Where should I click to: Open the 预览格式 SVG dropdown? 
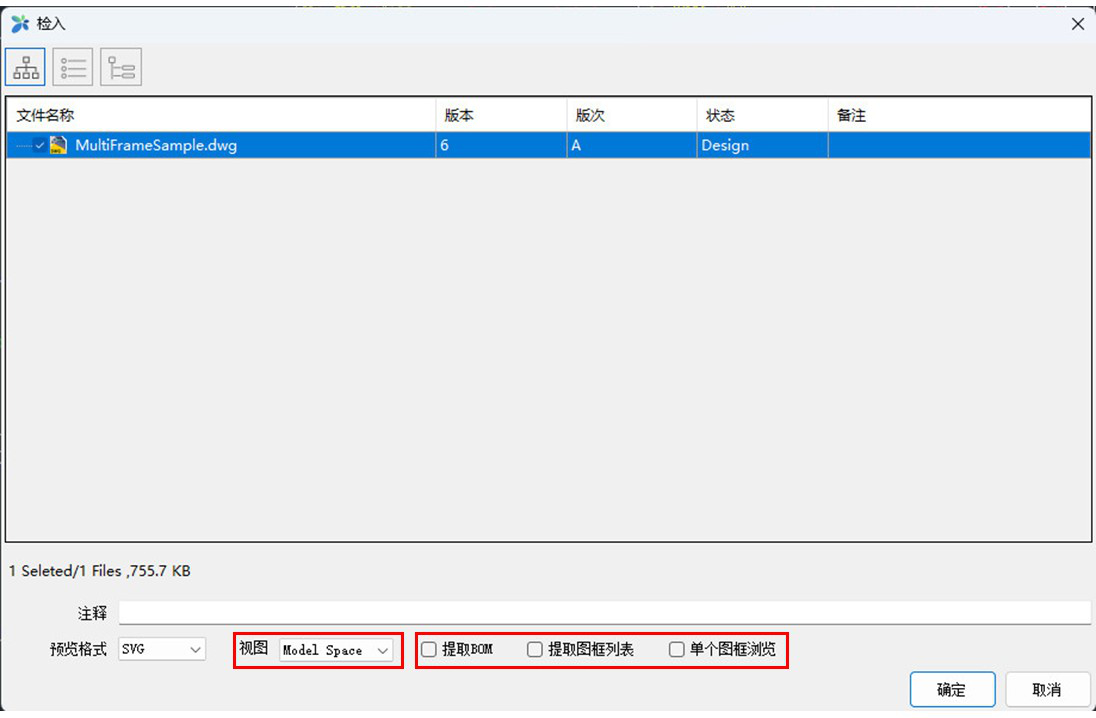tap(162, 650)
